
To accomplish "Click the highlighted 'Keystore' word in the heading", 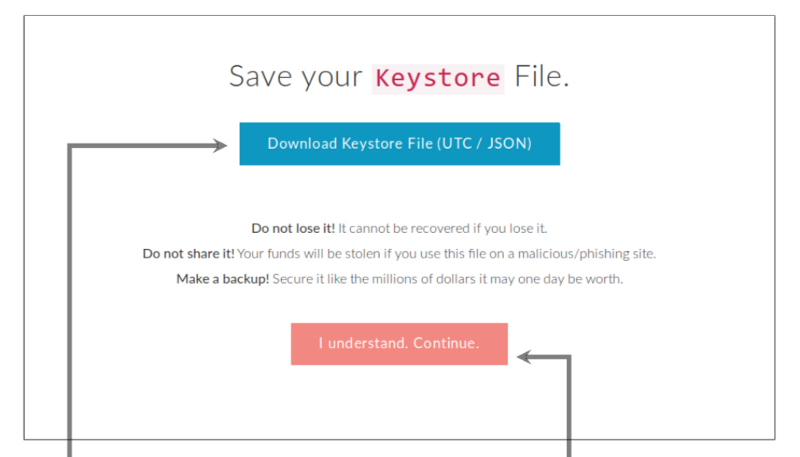I will click(437, 78).
